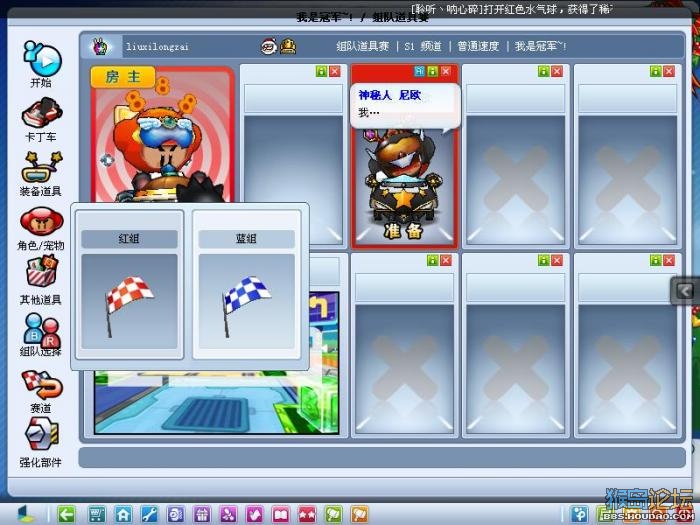The height and width of the screenshot is (525, 700).
Task: Open the pink book icon
Action: (x=281, y=515)
